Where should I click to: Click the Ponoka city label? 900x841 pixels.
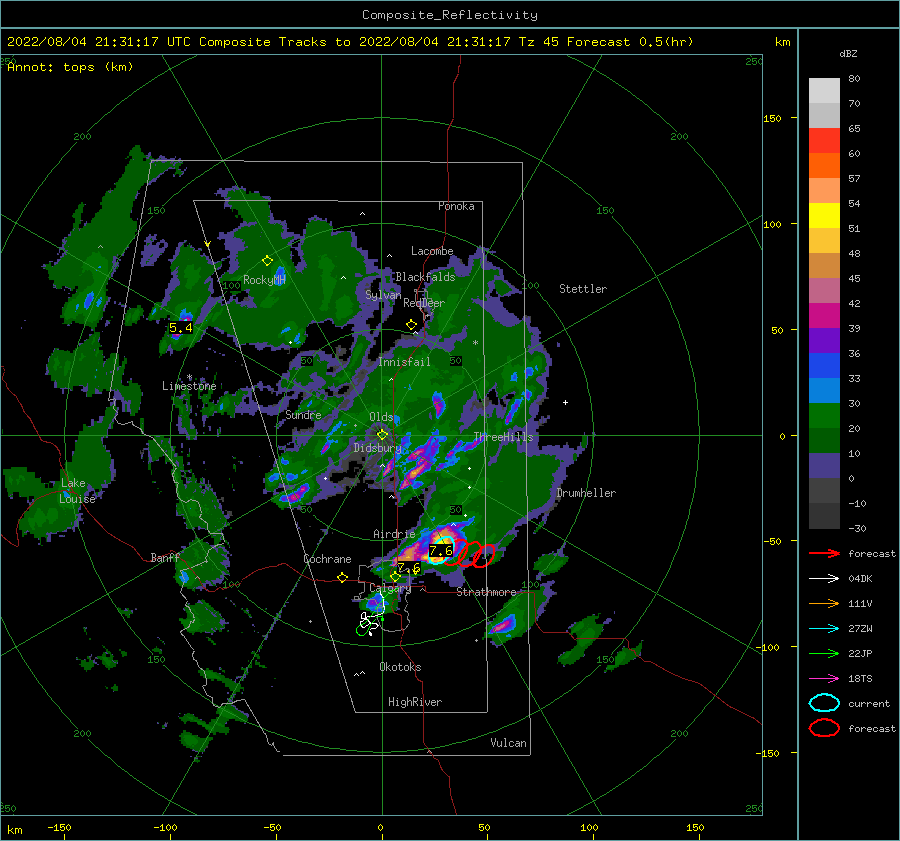point(456,206)
